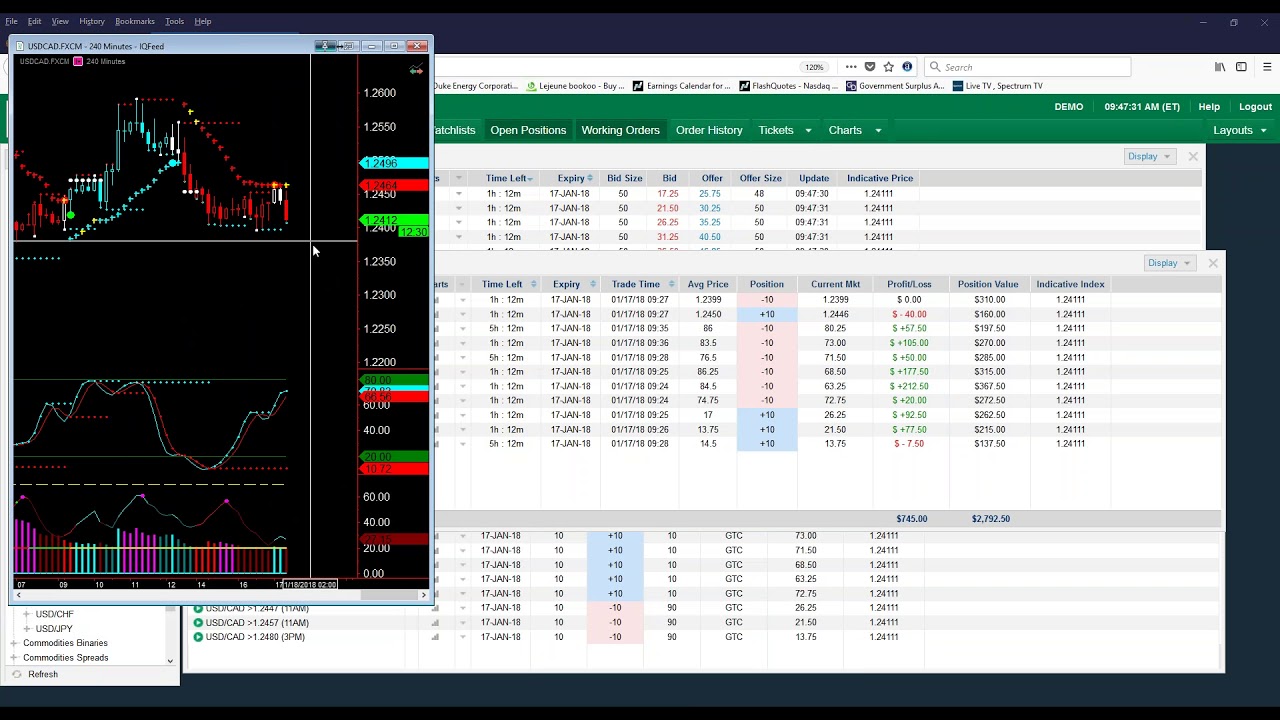Bookmark this page with the star icon
Image resolution: width=1280 pixels, height=720 pixels.
(888, 67)
